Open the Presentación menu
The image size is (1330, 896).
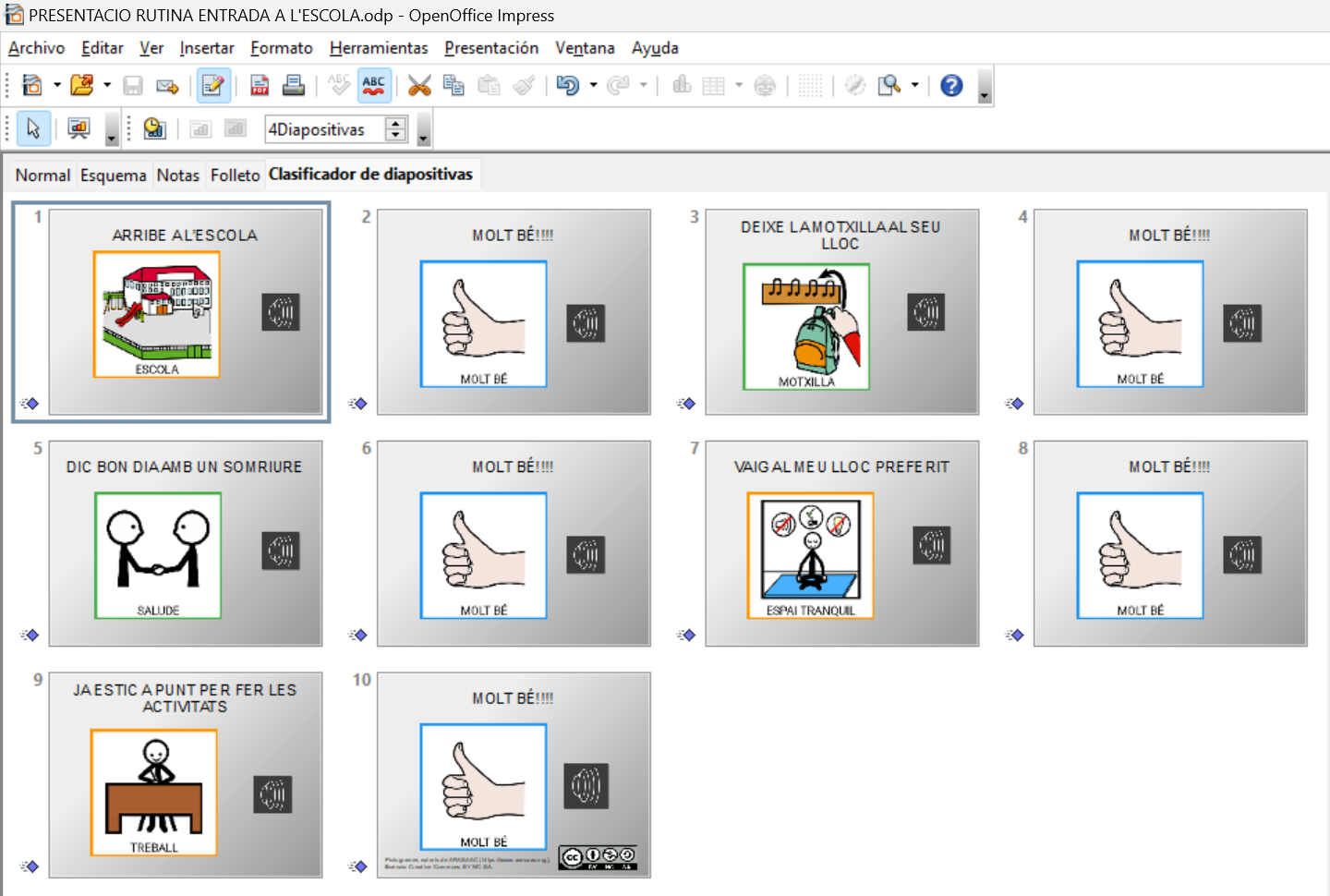point(491,47)
